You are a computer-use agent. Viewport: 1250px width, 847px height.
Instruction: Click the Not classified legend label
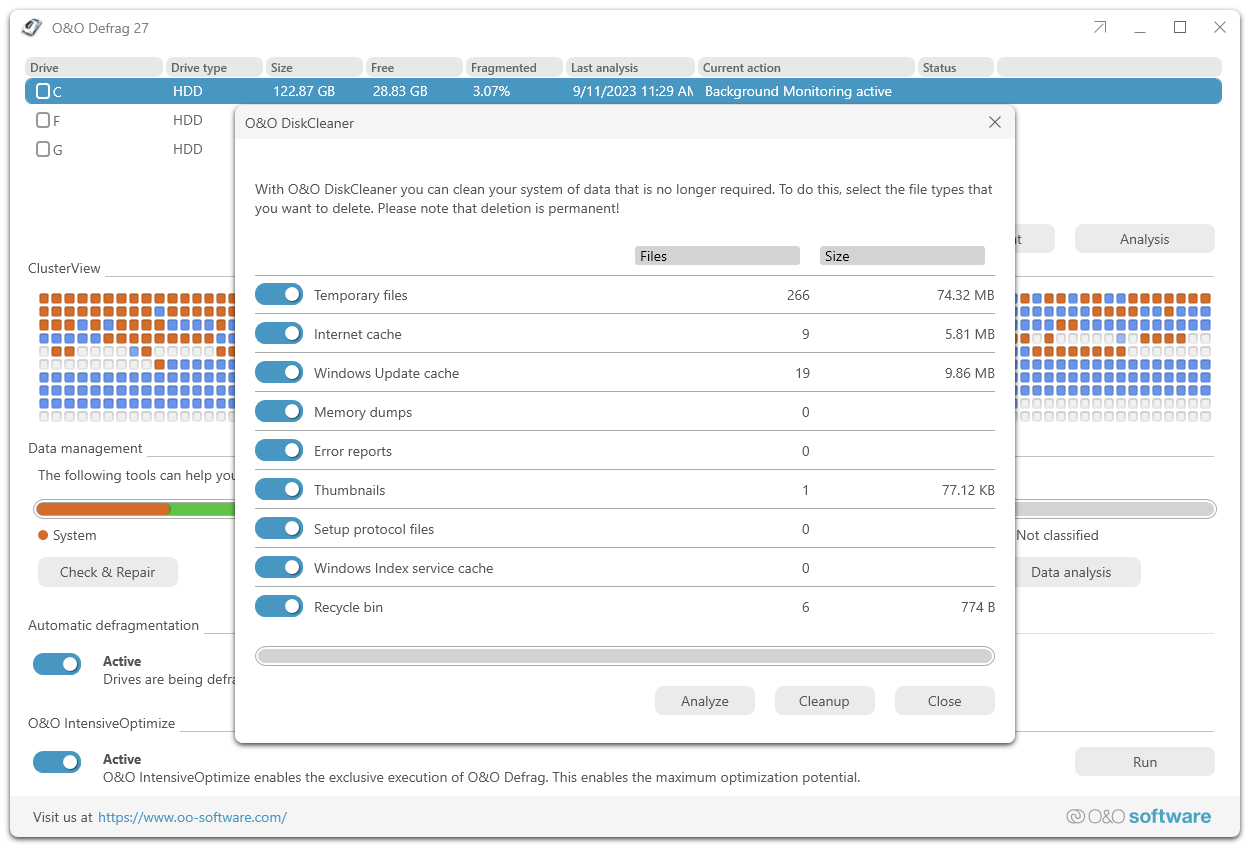tap(1057, 535)
